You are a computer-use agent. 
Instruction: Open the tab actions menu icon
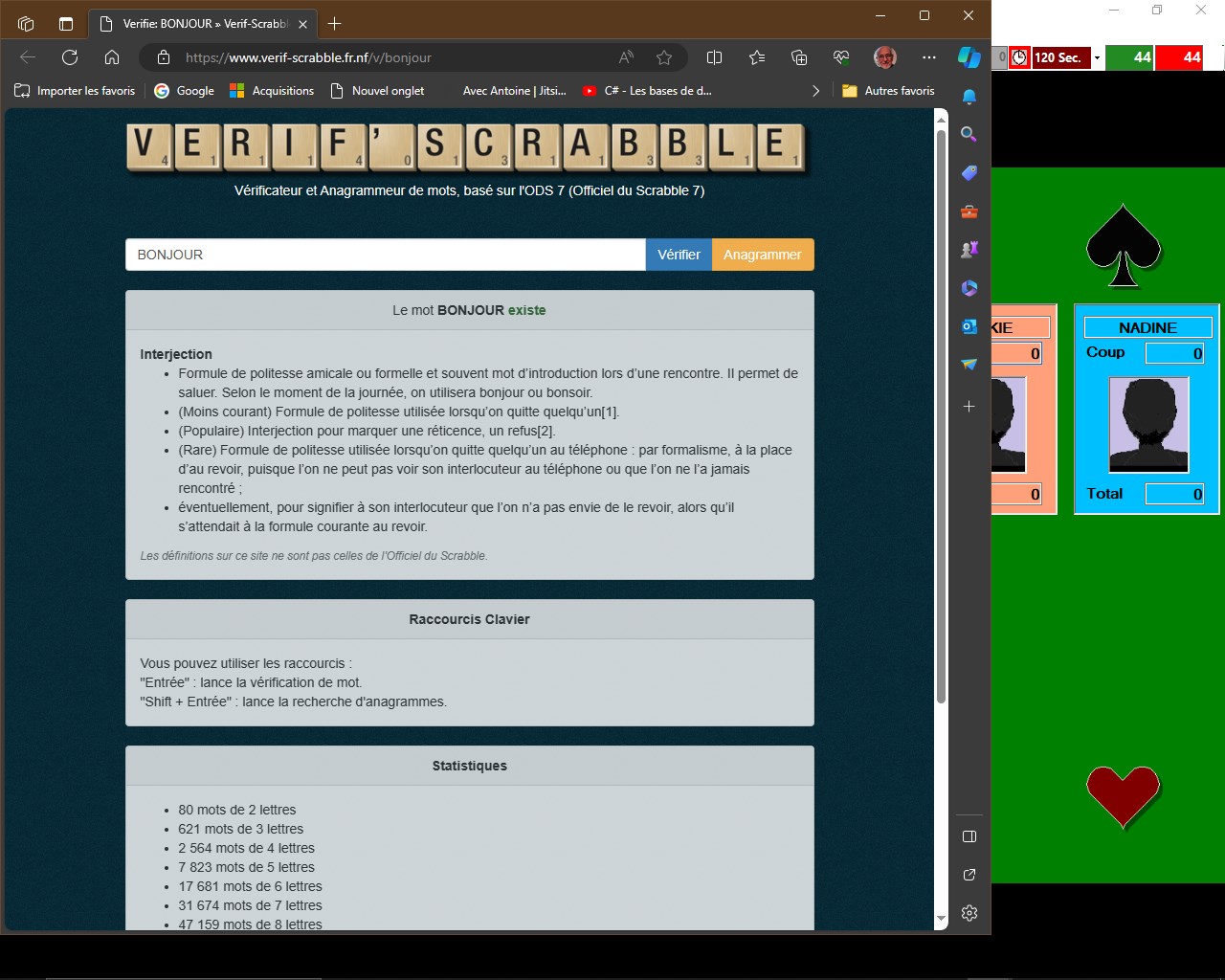(66, 23)
